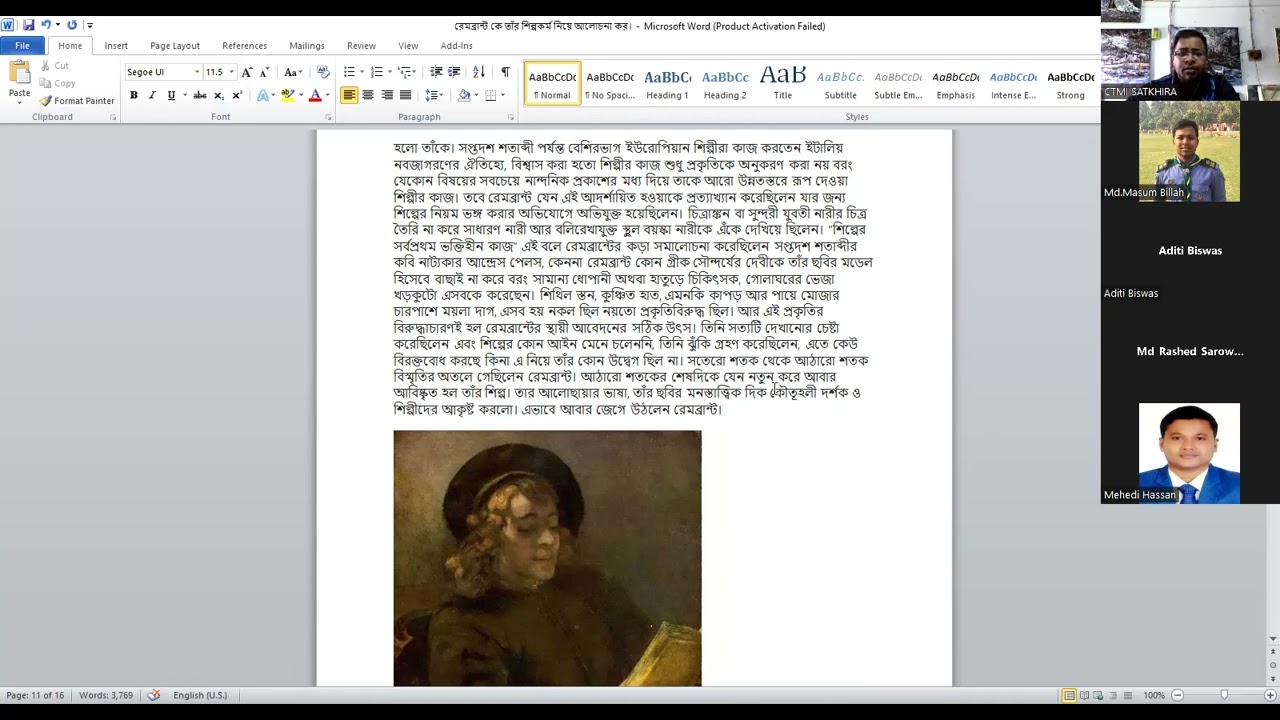Go to the Mailings tab
The height and width of the screenshot is (720, 1280).
(307, 46)
